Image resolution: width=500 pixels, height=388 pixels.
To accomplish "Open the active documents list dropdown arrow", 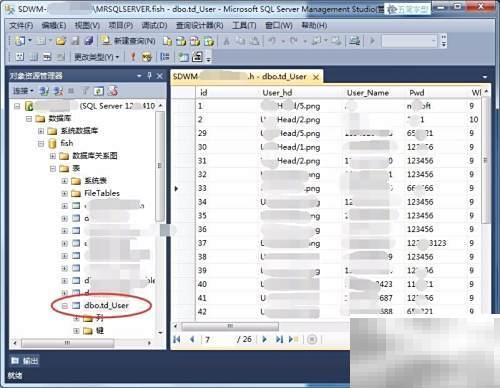I will coord(485,77).
